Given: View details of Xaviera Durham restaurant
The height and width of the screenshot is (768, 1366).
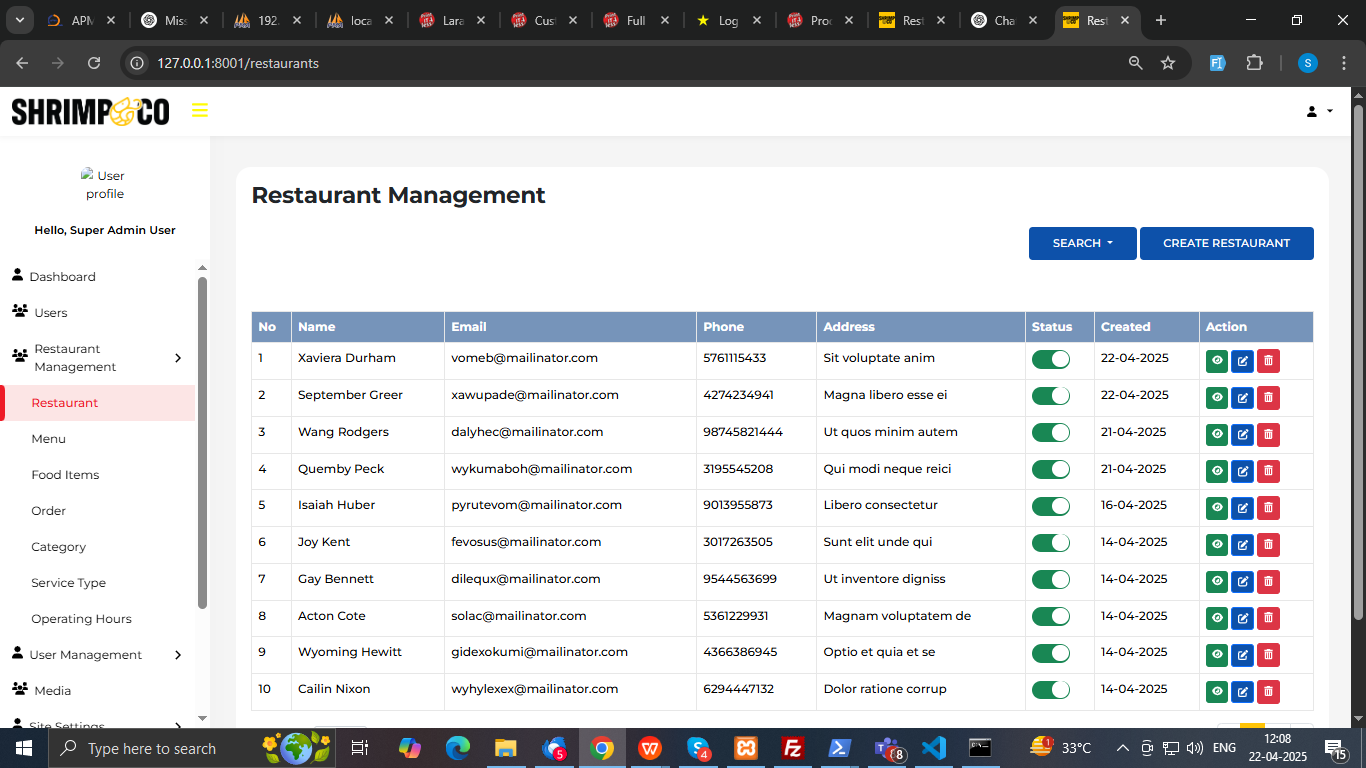Looking at the screenshot, I should point(1217,361).
